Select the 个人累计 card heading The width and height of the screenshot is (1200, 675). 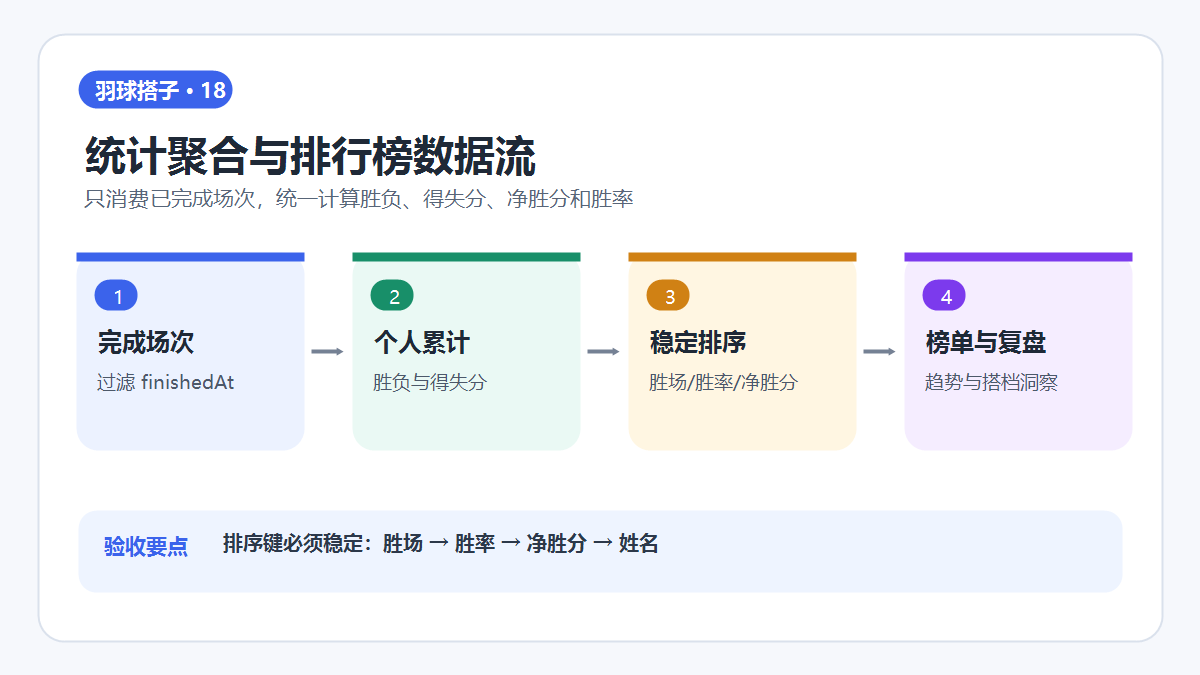422,343
